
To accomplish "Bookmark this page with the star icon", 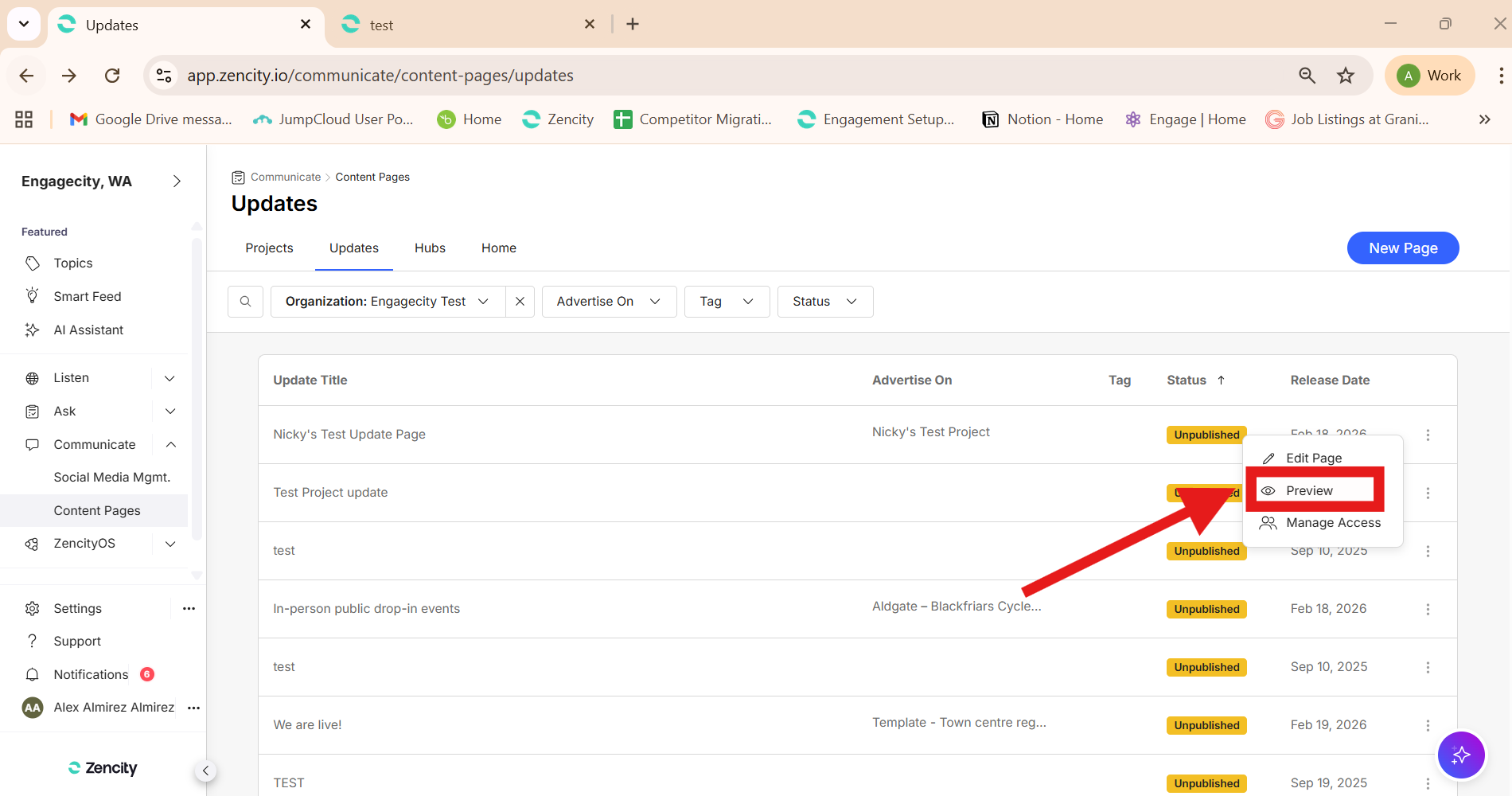I will [1345, 76].
